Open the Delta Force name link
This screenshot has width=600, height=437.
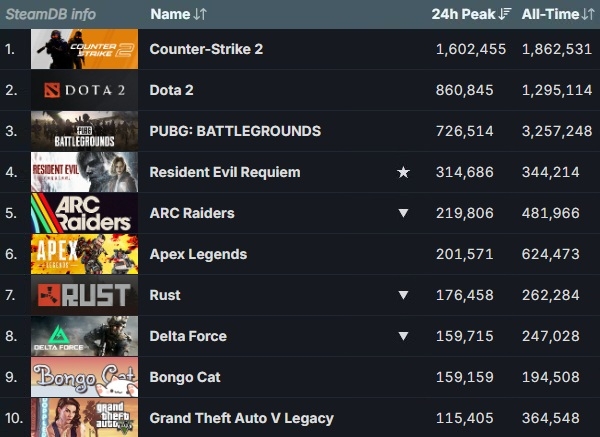(188, 336)
